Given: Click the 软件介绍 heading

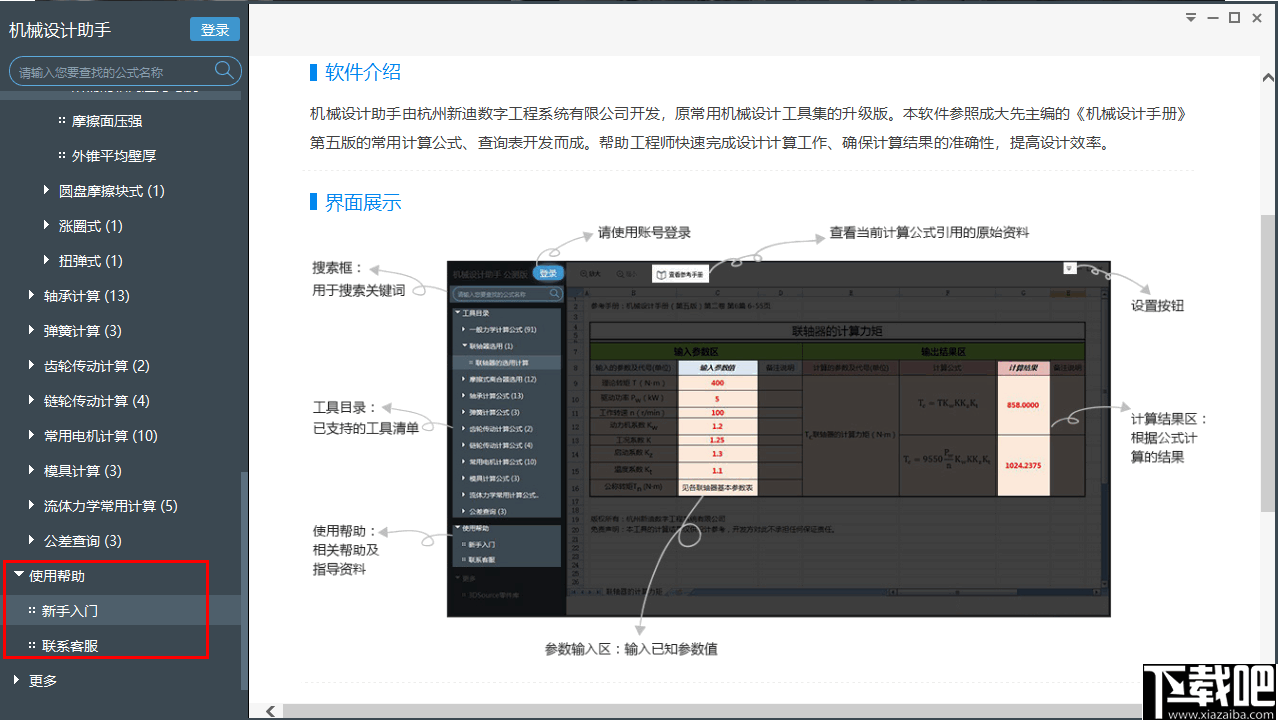Looking at the screenshot, I should pyautogui.click(x=363, y=72).
